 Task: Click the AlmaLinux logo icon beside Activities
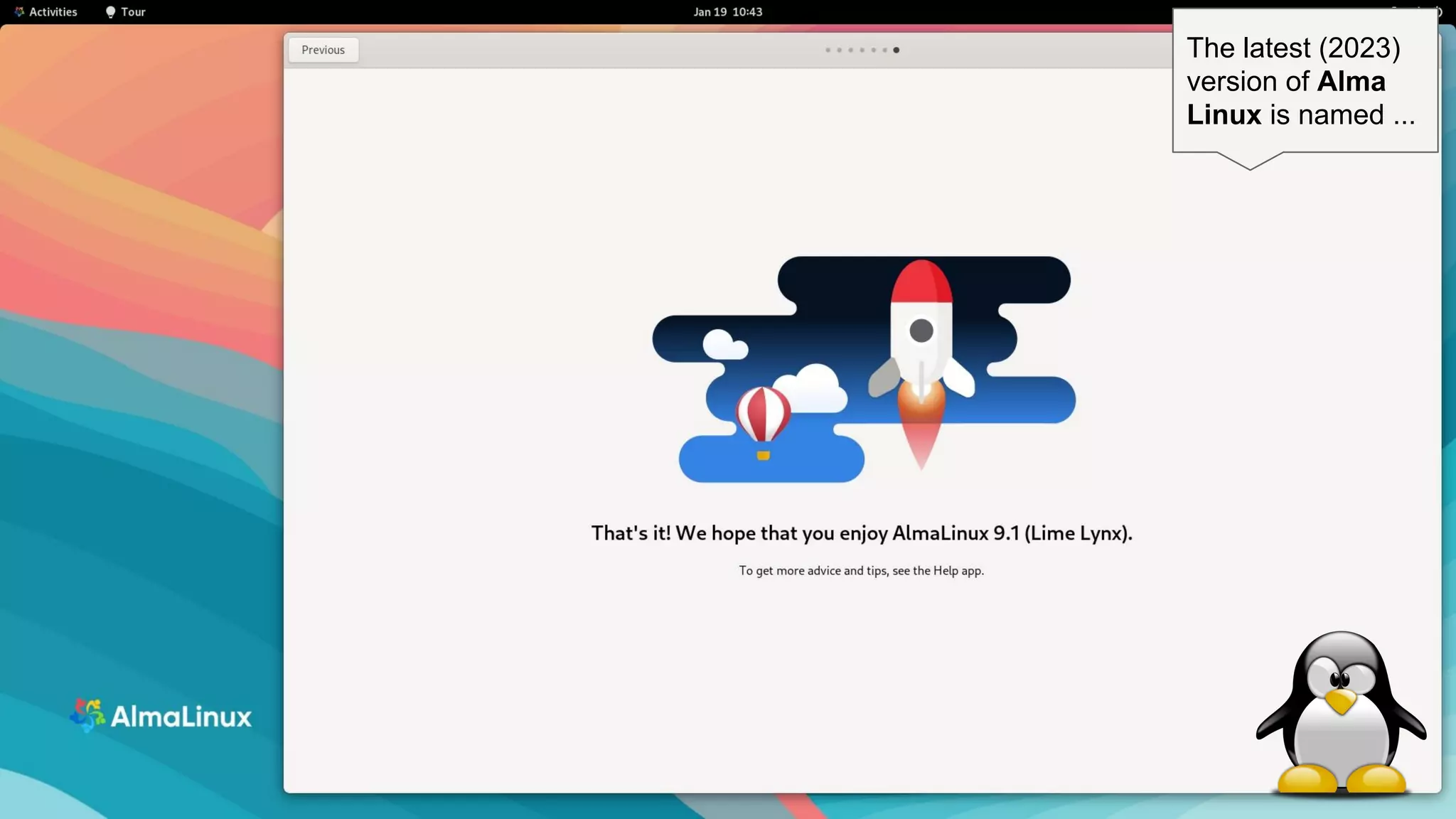19,12
